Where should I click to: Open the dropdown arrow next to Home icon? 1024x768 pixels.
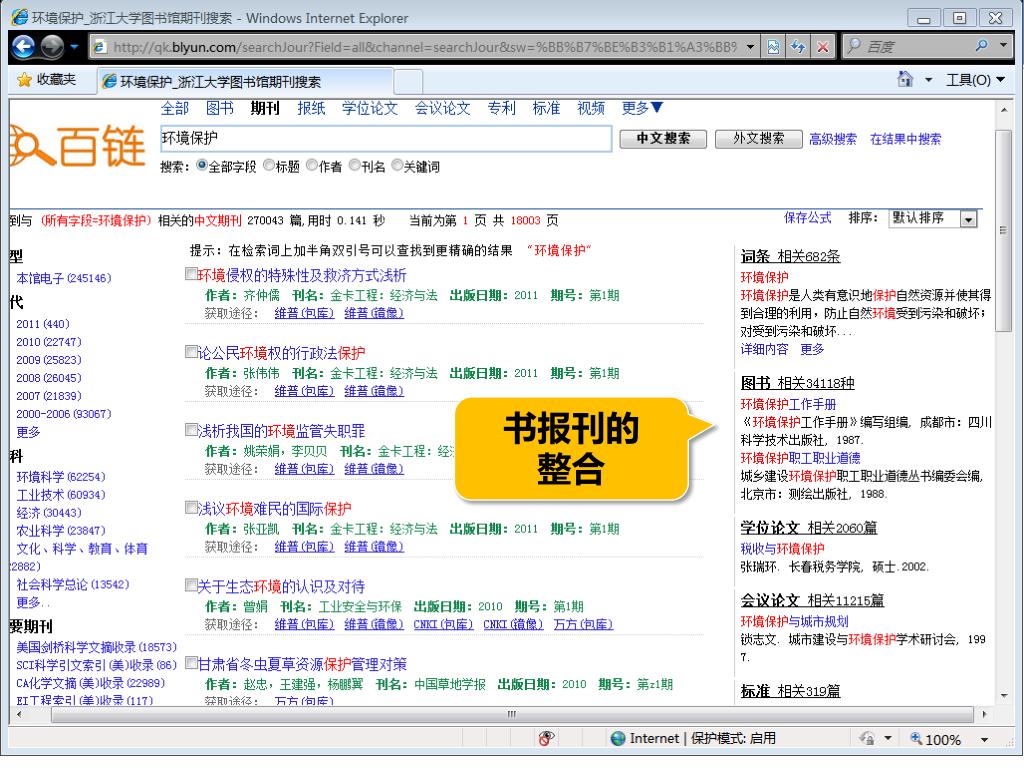click(928, 80)
